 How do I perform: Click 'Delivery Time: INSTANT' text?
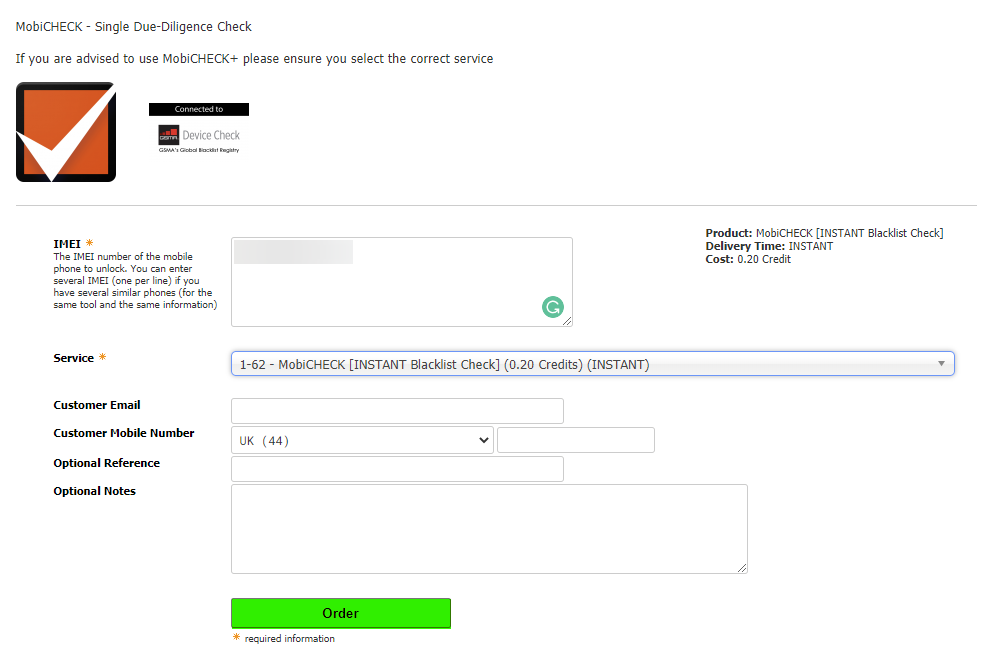769,246
